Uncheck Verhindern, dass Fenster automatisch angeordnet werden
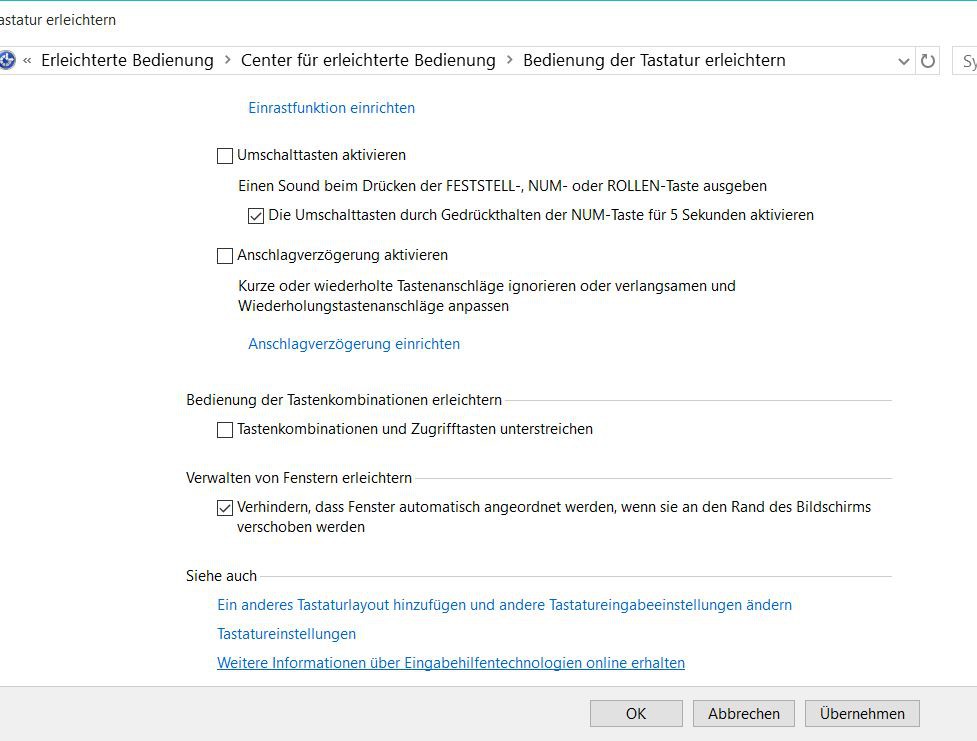Viewport: 977px width, 741px height. pyautogui.click(x=225, y=507)
